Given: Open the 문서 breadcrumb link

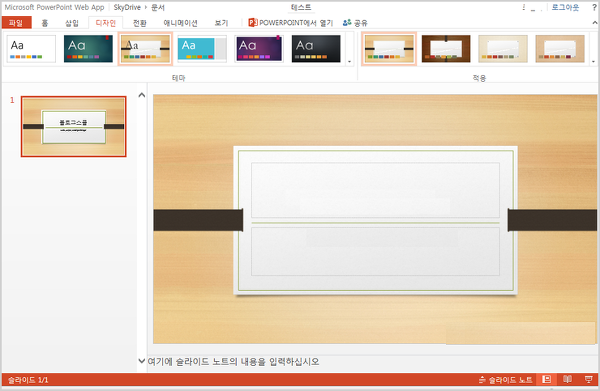Looking at the screenshot, I should (158, 7).
